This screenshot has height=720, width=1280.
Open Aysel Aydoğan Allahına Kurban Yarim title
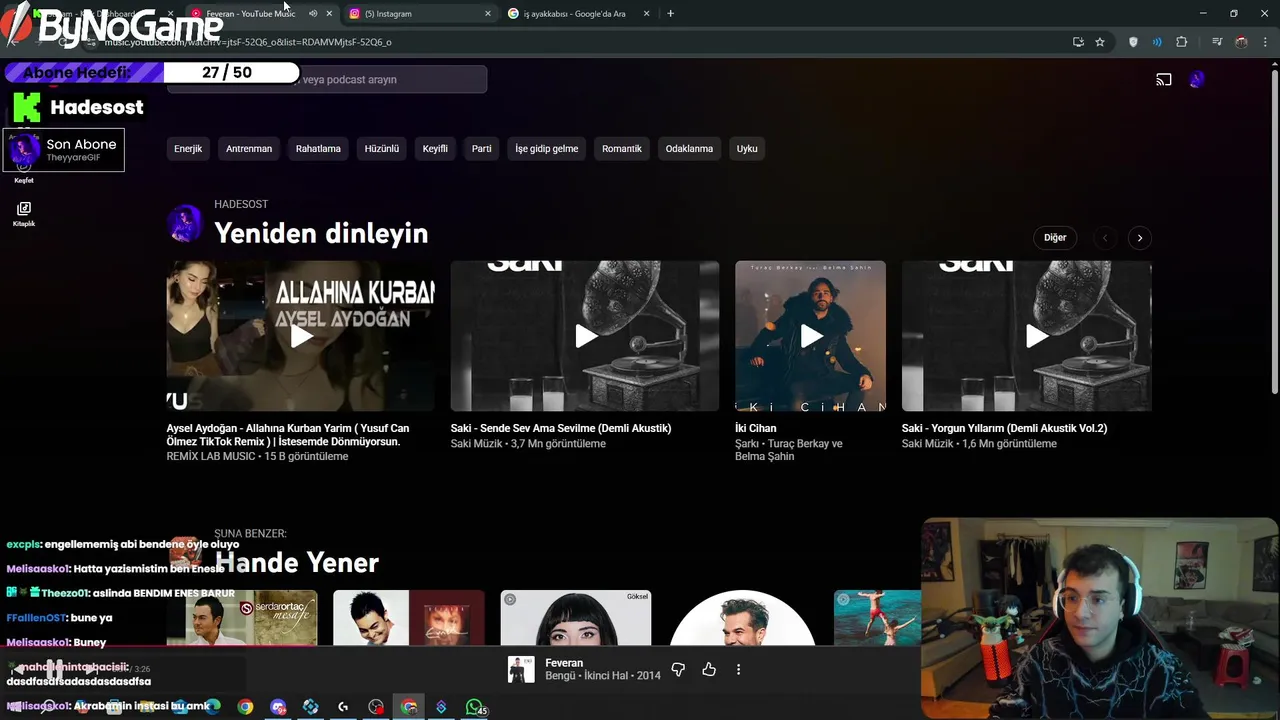(x=288, y=435)
